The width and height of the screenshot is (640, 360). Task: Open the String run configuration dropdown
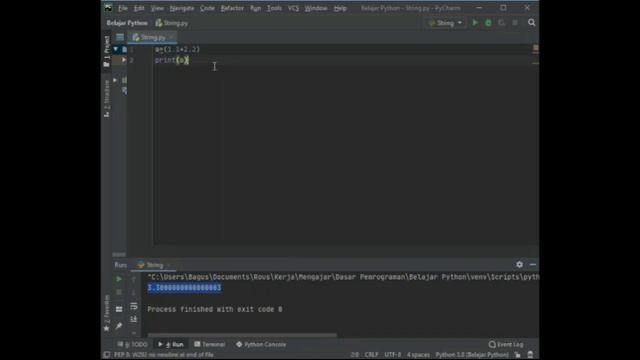point(445,23)
